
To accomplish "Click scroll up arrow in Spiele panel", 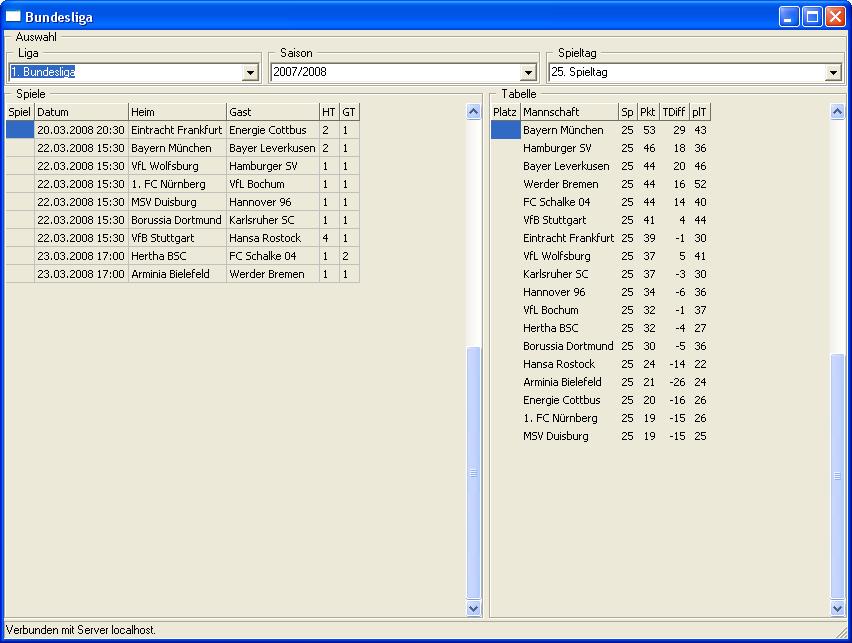I will click(474, 111).
